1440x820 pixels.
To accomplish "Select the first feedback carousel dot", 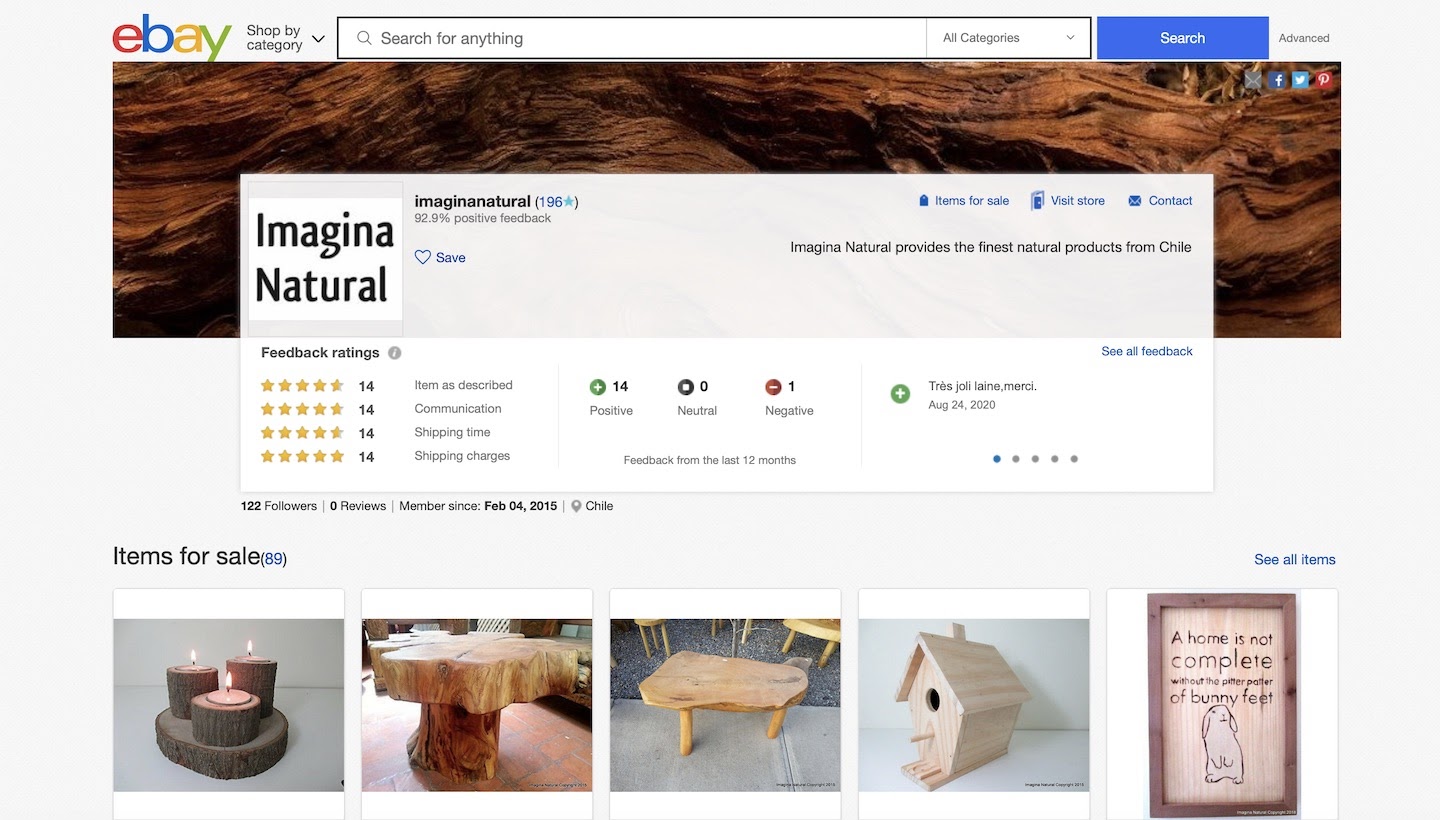I will pos(997,459).
